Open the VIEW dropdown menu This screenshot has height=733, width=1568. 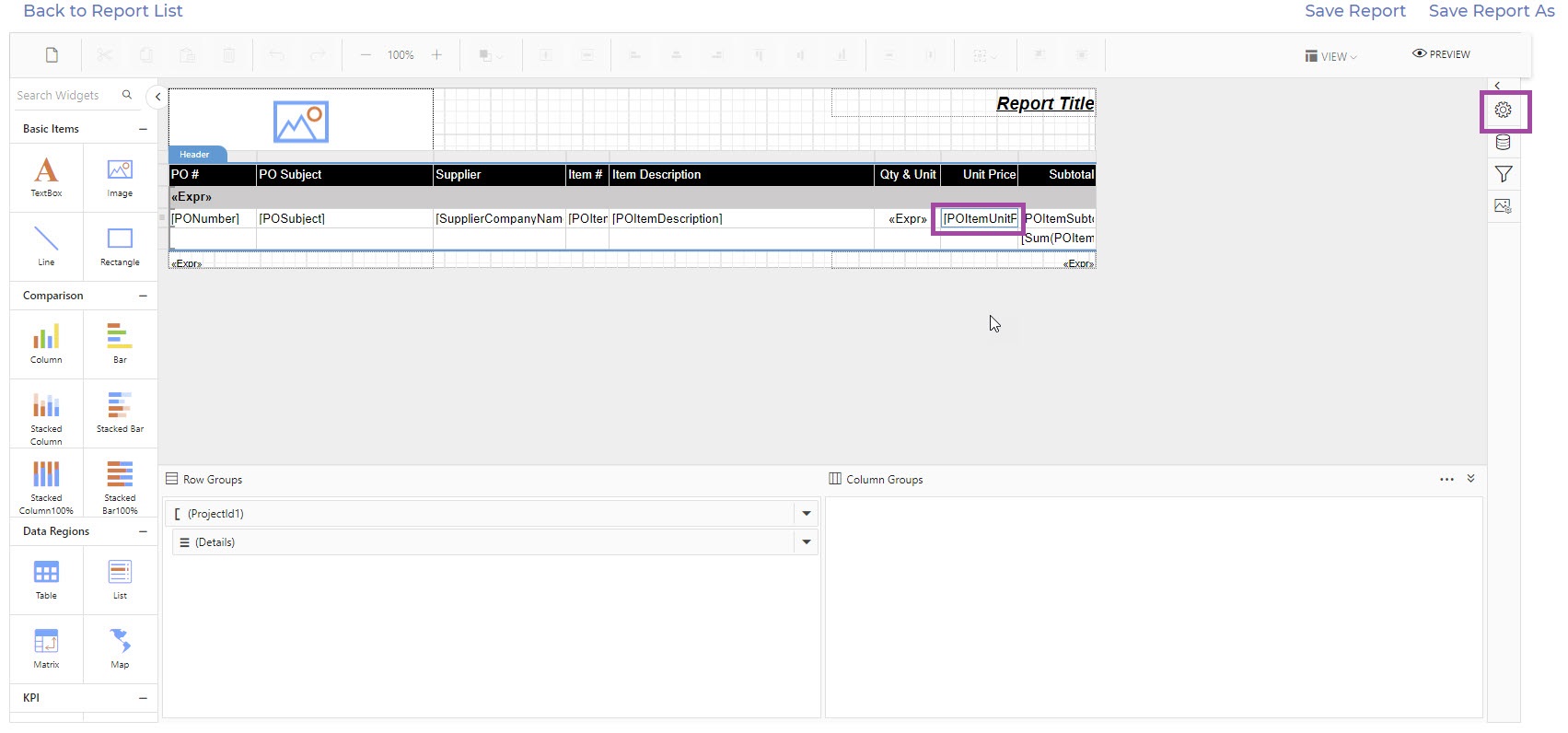point(1330,56)
